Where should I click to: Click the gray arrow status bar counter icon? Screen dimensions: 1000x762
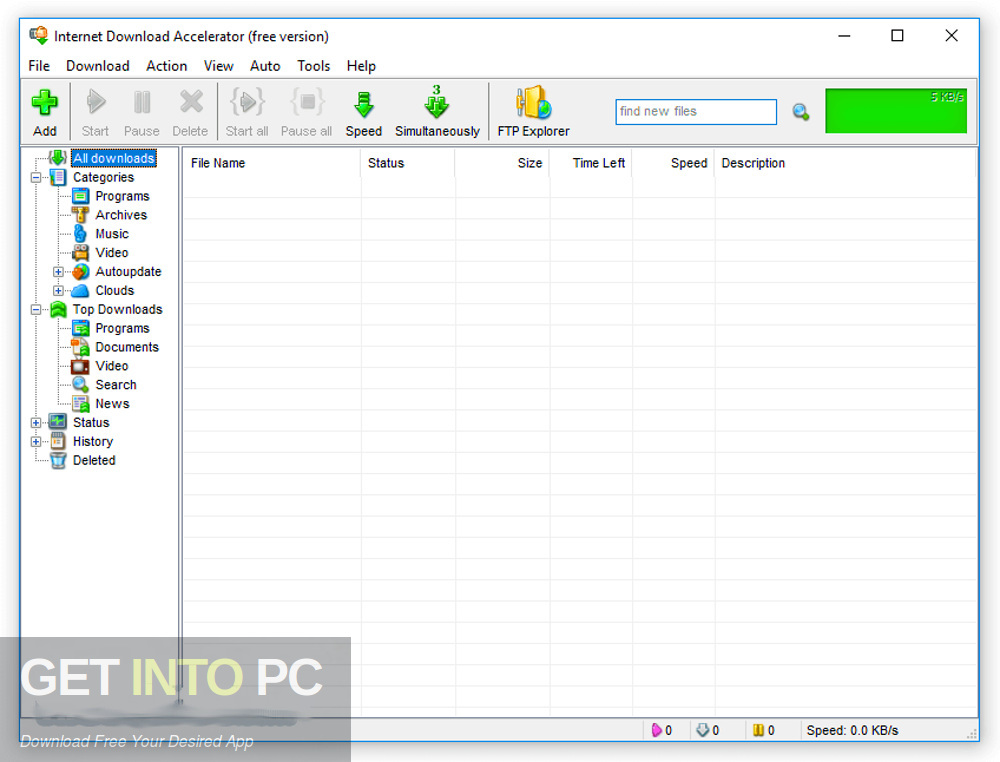pyautogui.click(x=703, y=730)
